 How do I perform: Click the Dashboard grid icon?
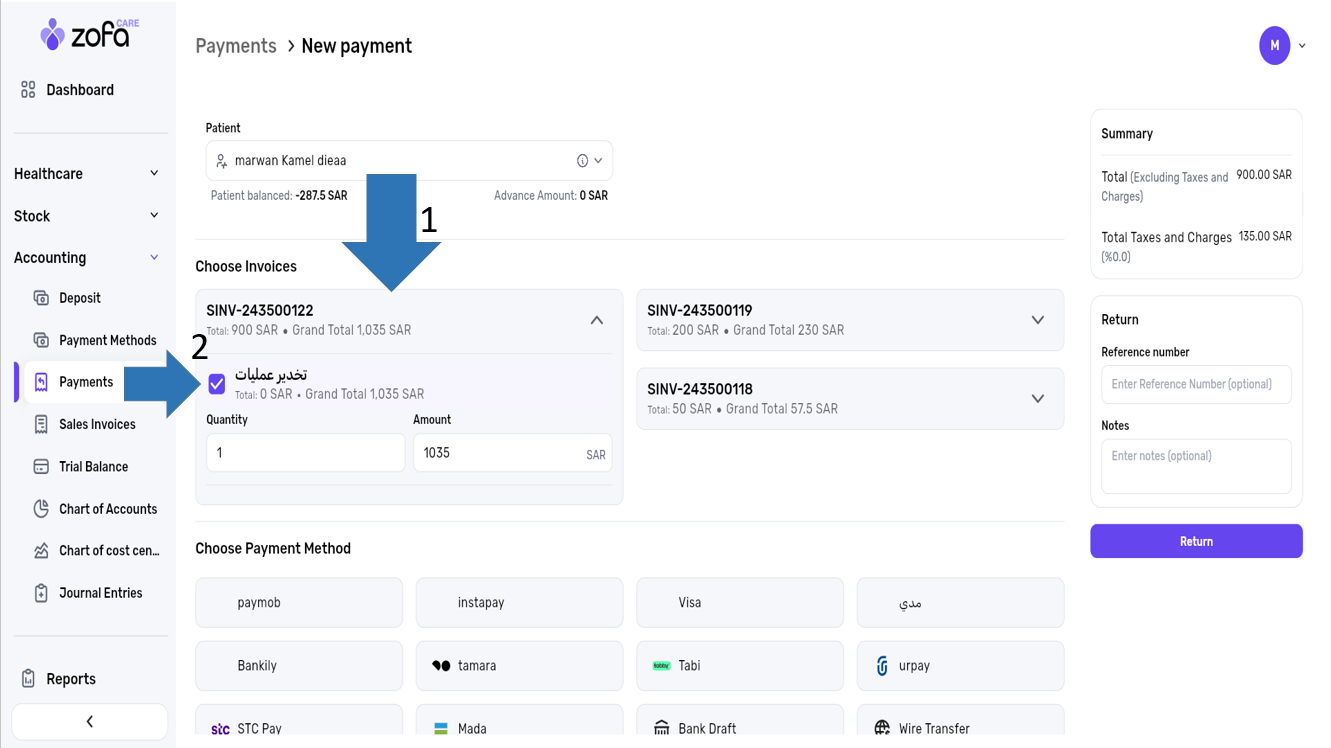tap(28, 90)
